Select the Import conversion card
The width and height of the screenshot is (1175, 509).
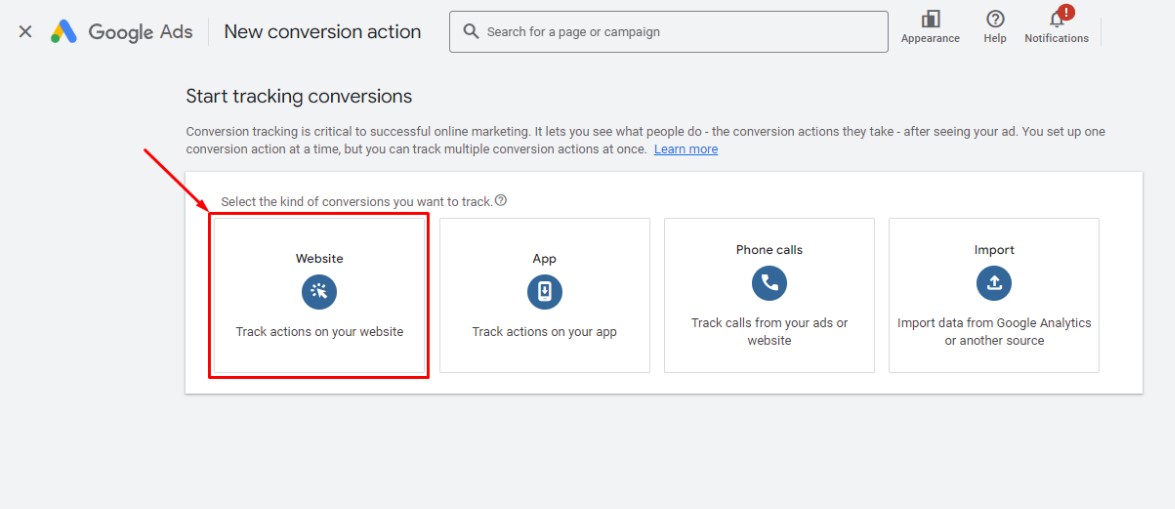coord(994,295)
